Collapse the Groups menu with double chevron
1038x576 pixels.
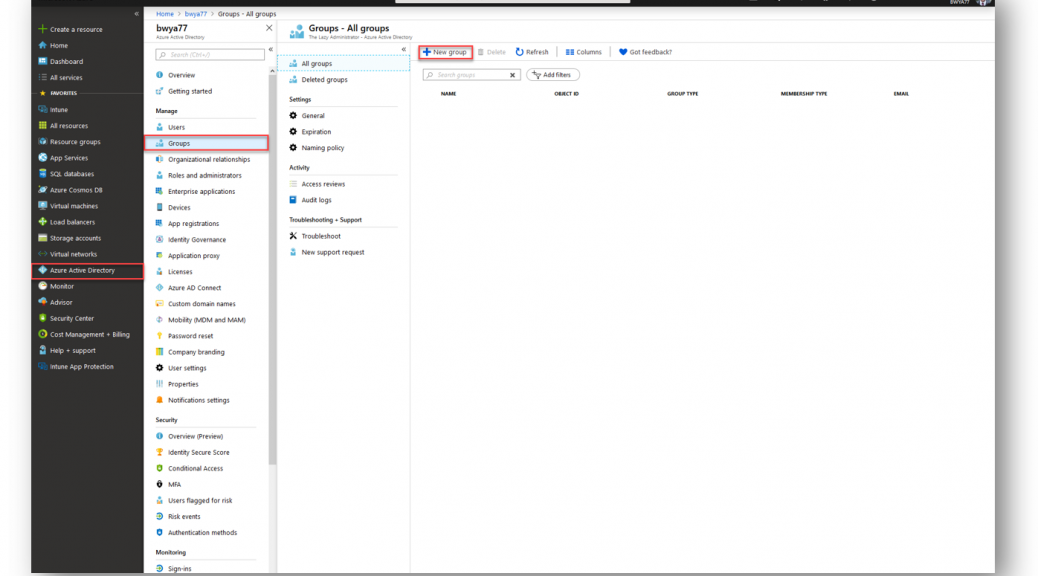coord(404,49)
